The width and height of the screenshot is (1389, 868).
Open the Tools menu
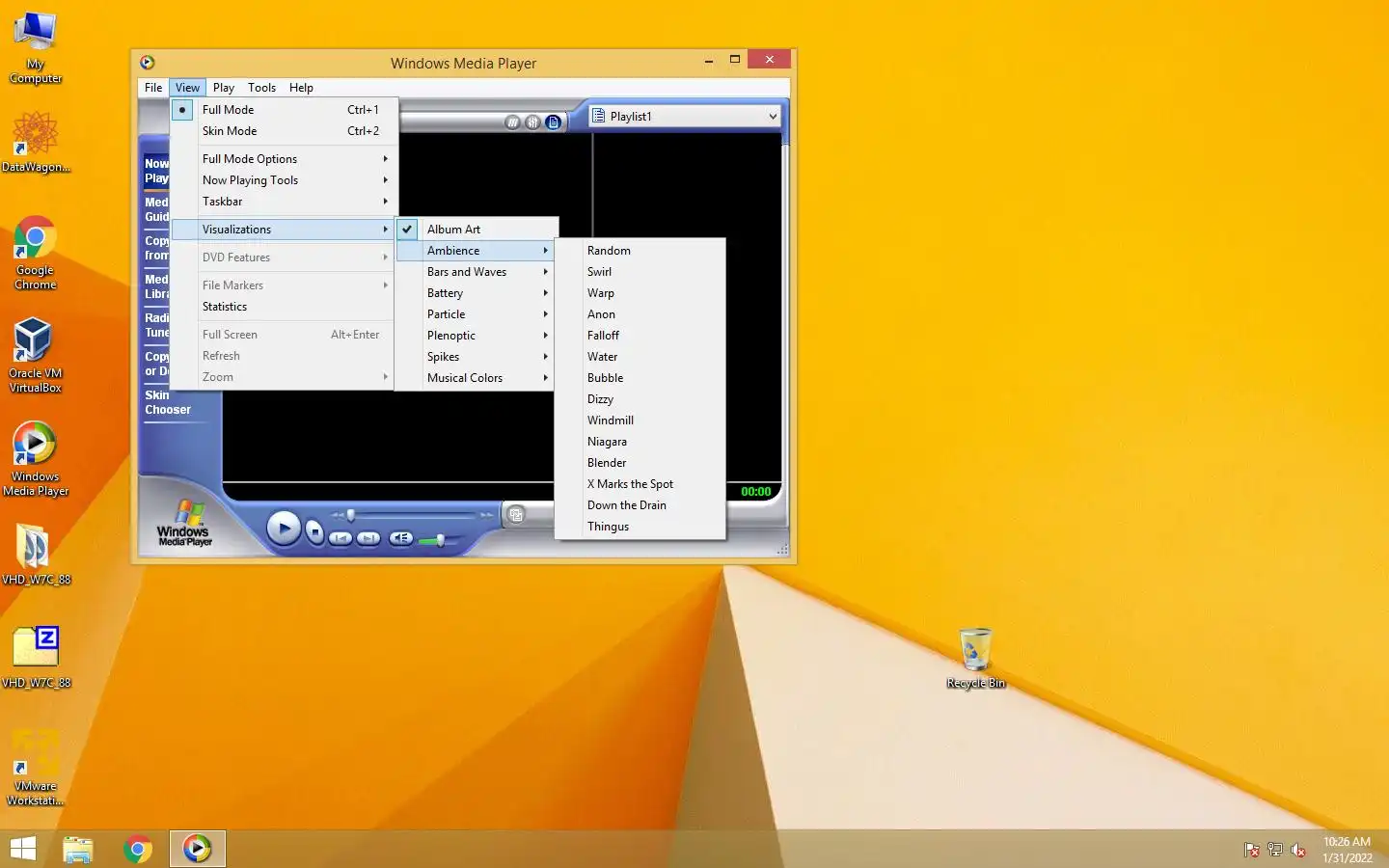click(261, 88)
